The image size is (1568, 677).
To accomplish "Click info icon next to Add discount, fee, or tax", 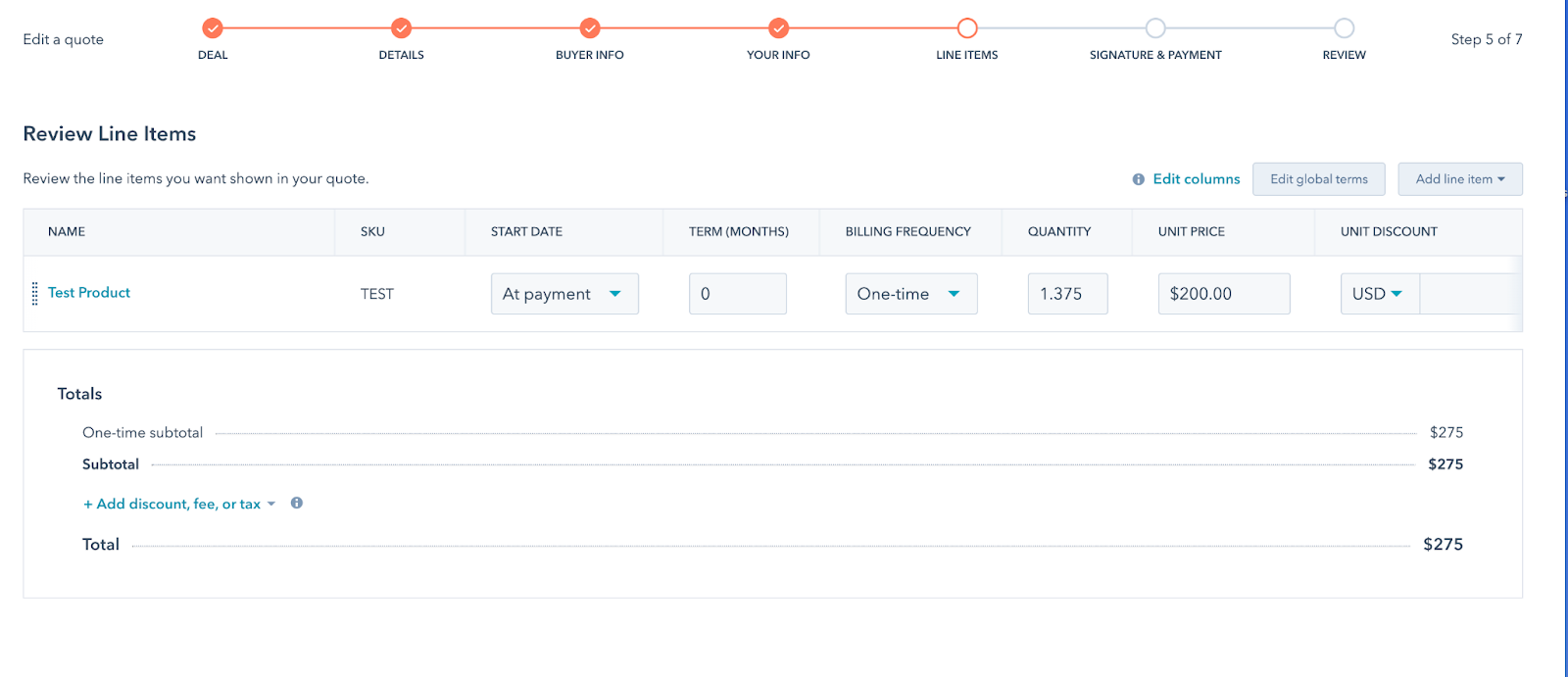I will (297, 503).
